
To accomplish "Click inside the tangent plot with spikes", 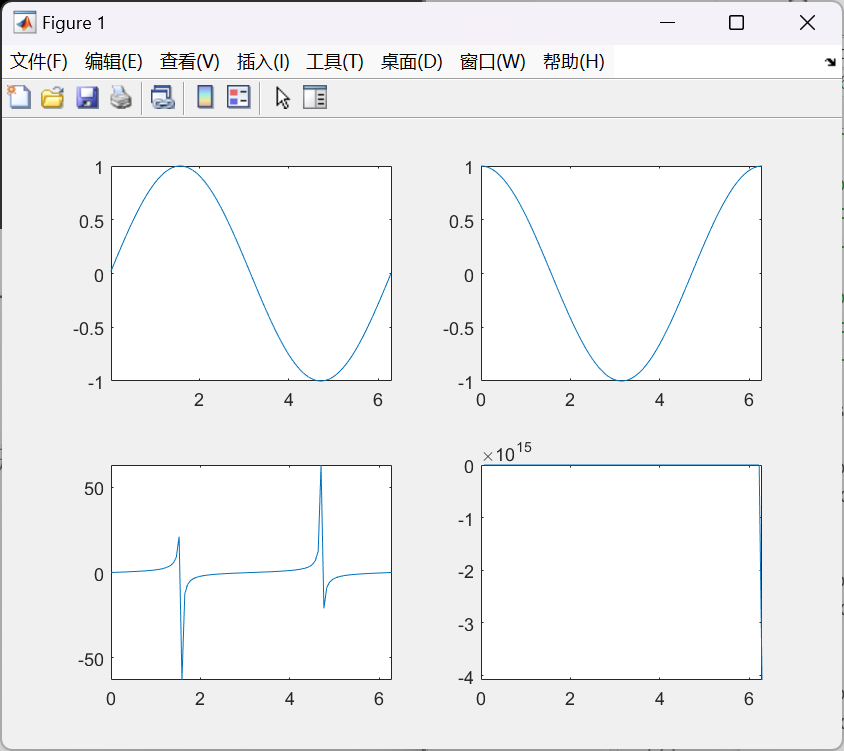I will tap(250, 600).
